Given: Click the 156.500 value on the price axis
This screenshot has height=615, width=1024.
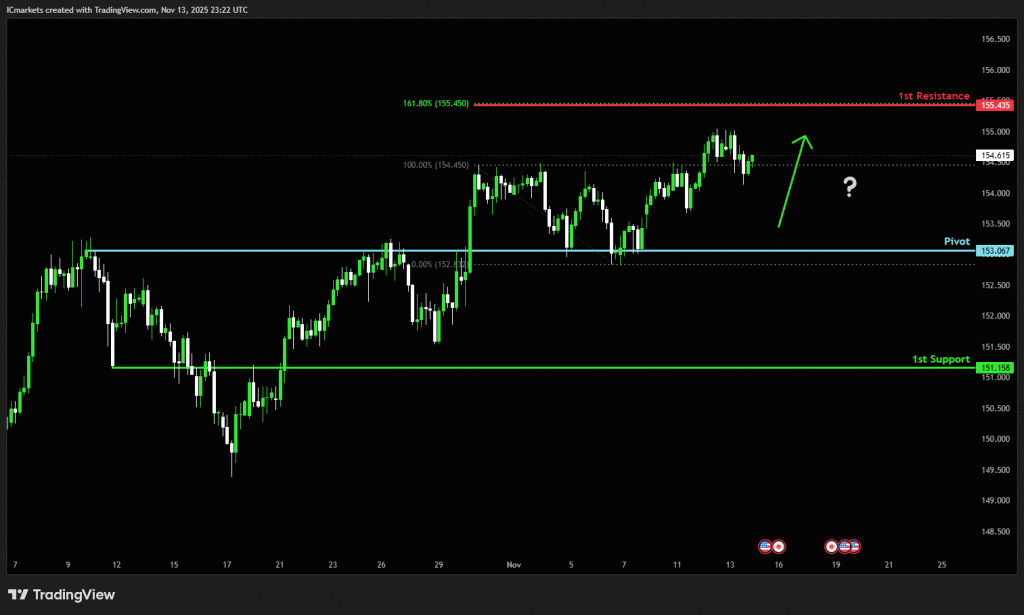Looking at the screenshot, I should 995,39.
